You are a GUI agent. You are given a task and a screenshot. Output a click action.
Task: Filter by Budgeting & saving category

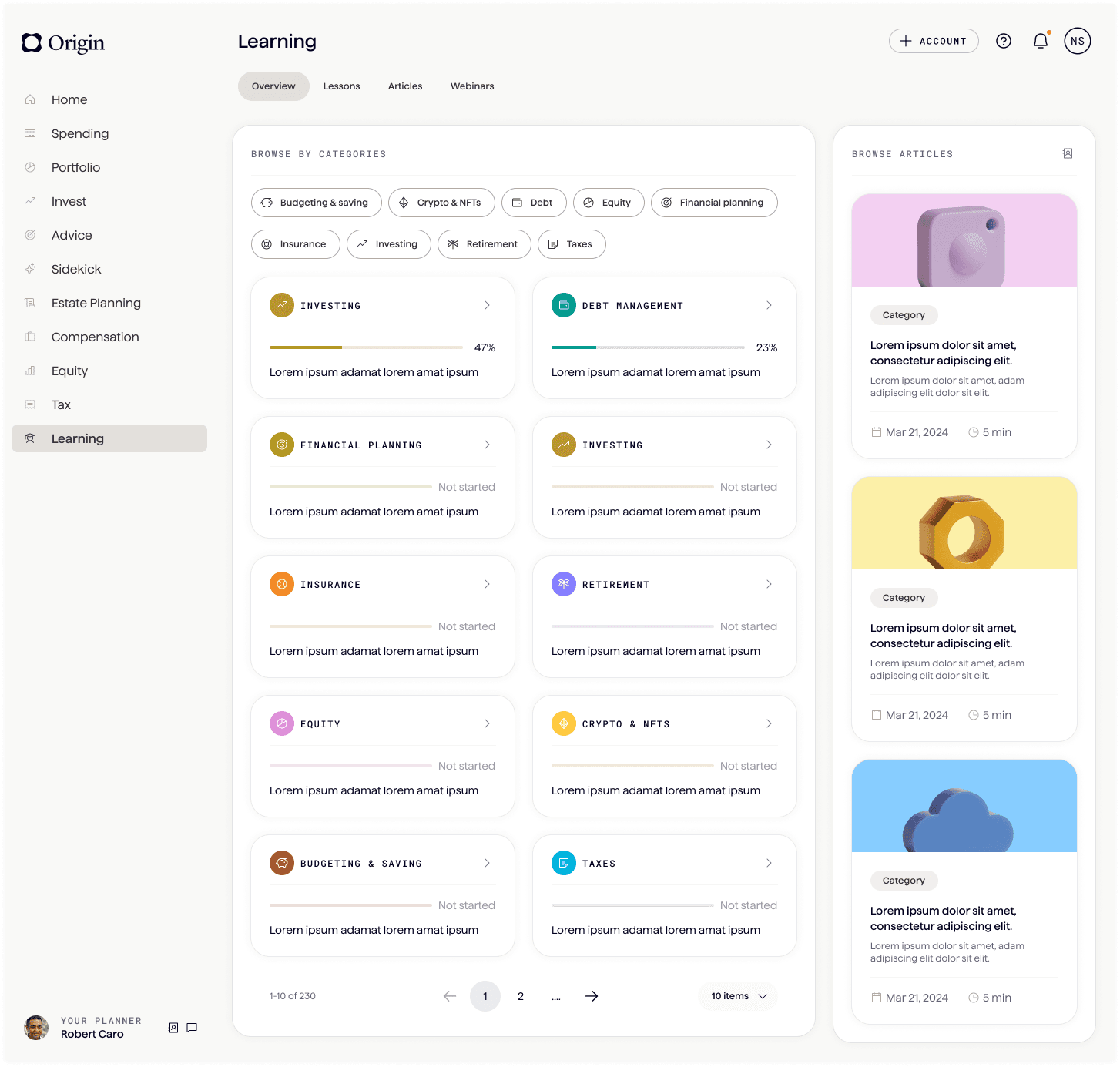[317, 203]
